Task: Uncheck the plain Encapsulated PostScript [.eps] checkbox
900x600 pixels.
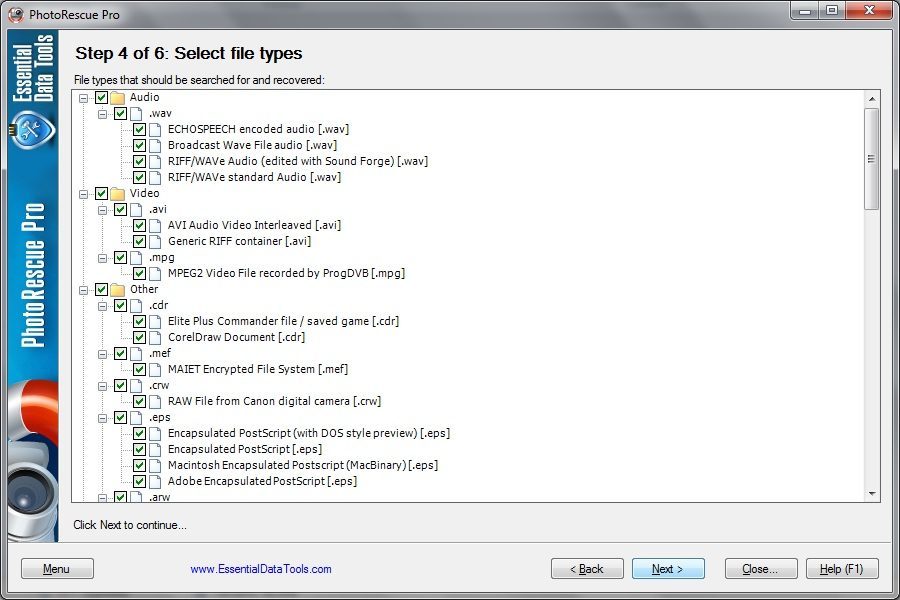Action: [x=139, y=450]
